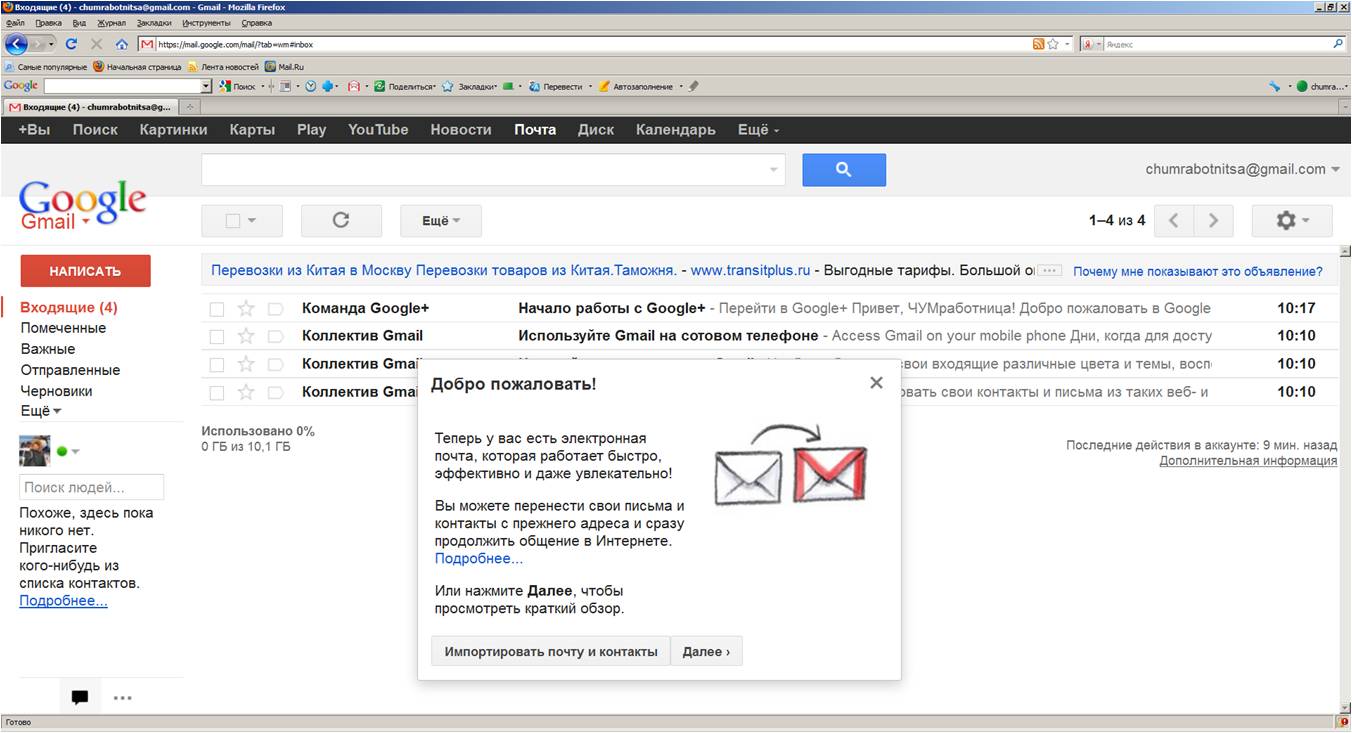Close the Добро пожаловать welcome dialog
Screen dimensions: 1352x733
click(876, 382)
